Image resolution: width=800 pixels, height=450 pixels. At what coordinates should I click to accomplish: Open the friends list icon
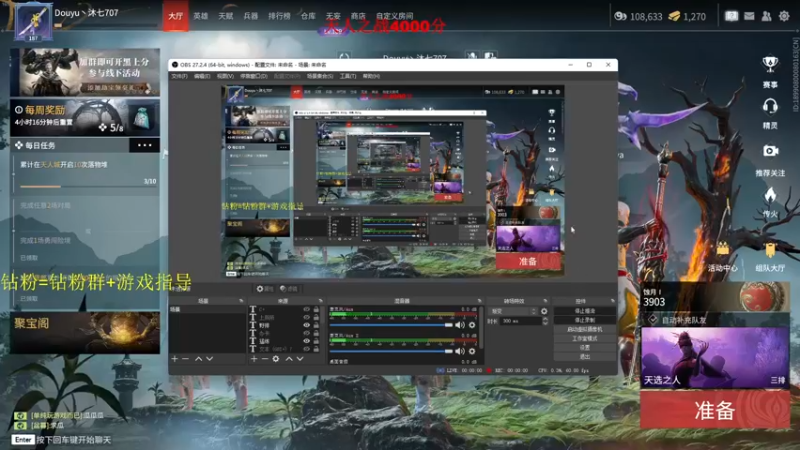pos(766,16)
